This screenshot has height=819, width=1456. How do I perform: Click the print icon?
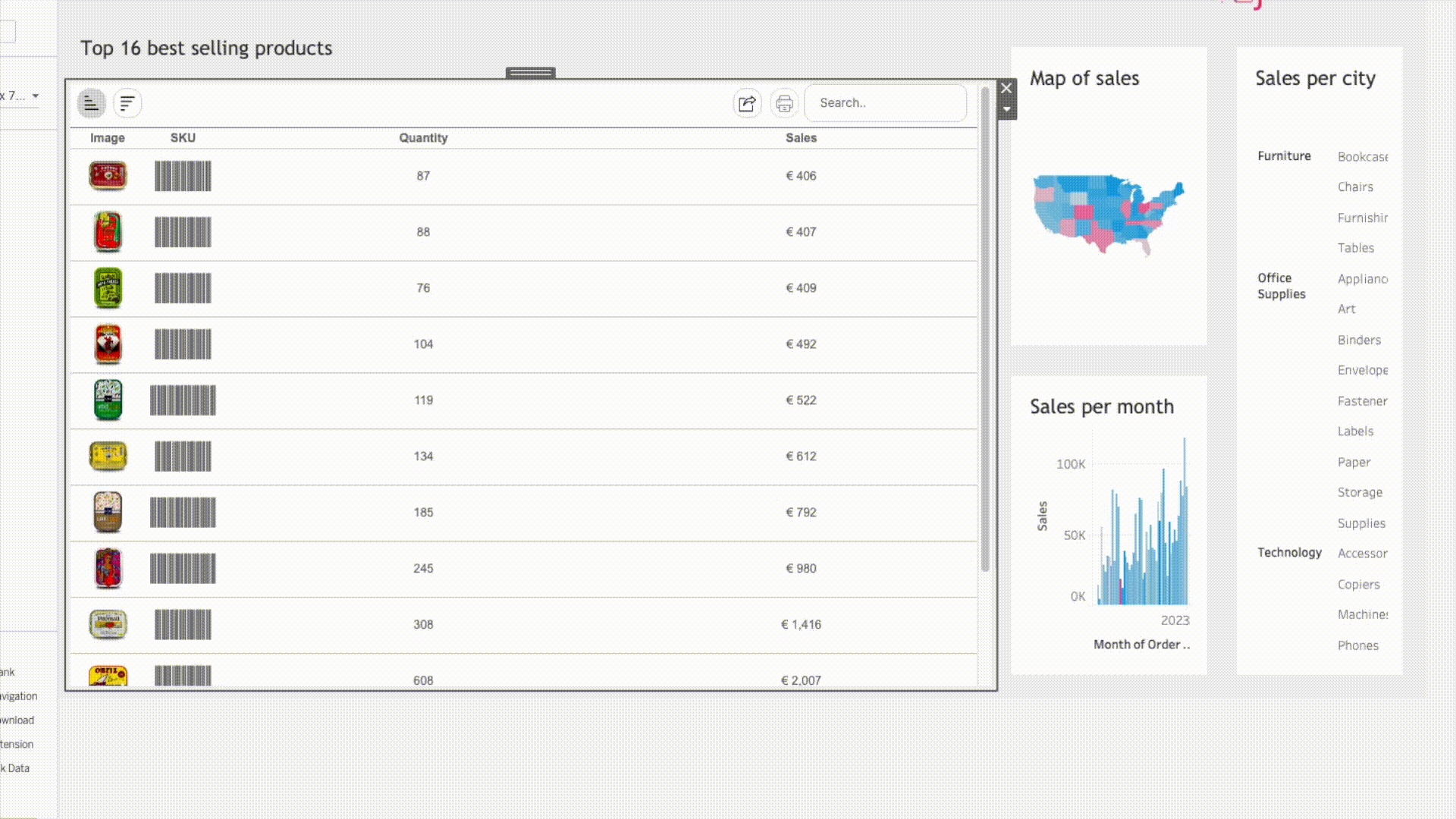(784, 103)
